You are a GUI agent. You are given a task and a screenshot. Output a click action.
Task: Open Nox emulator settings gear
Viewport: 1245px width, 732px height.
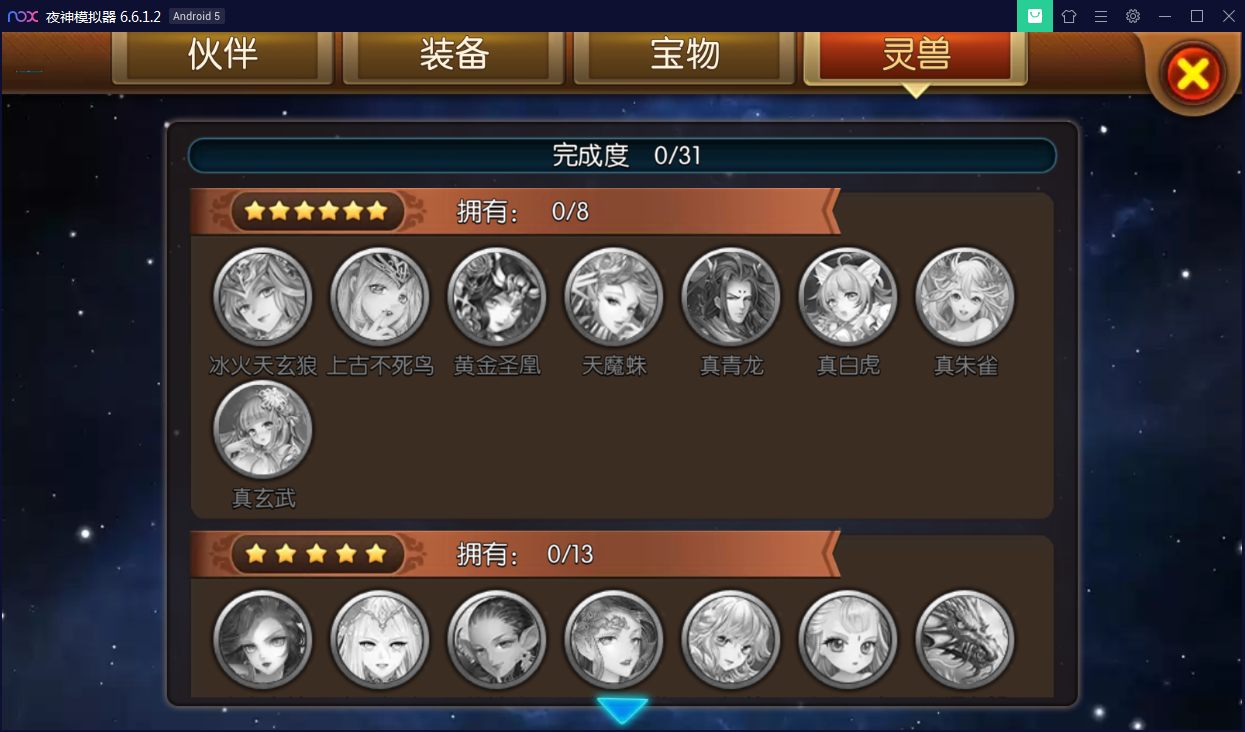pos(1133,16)
